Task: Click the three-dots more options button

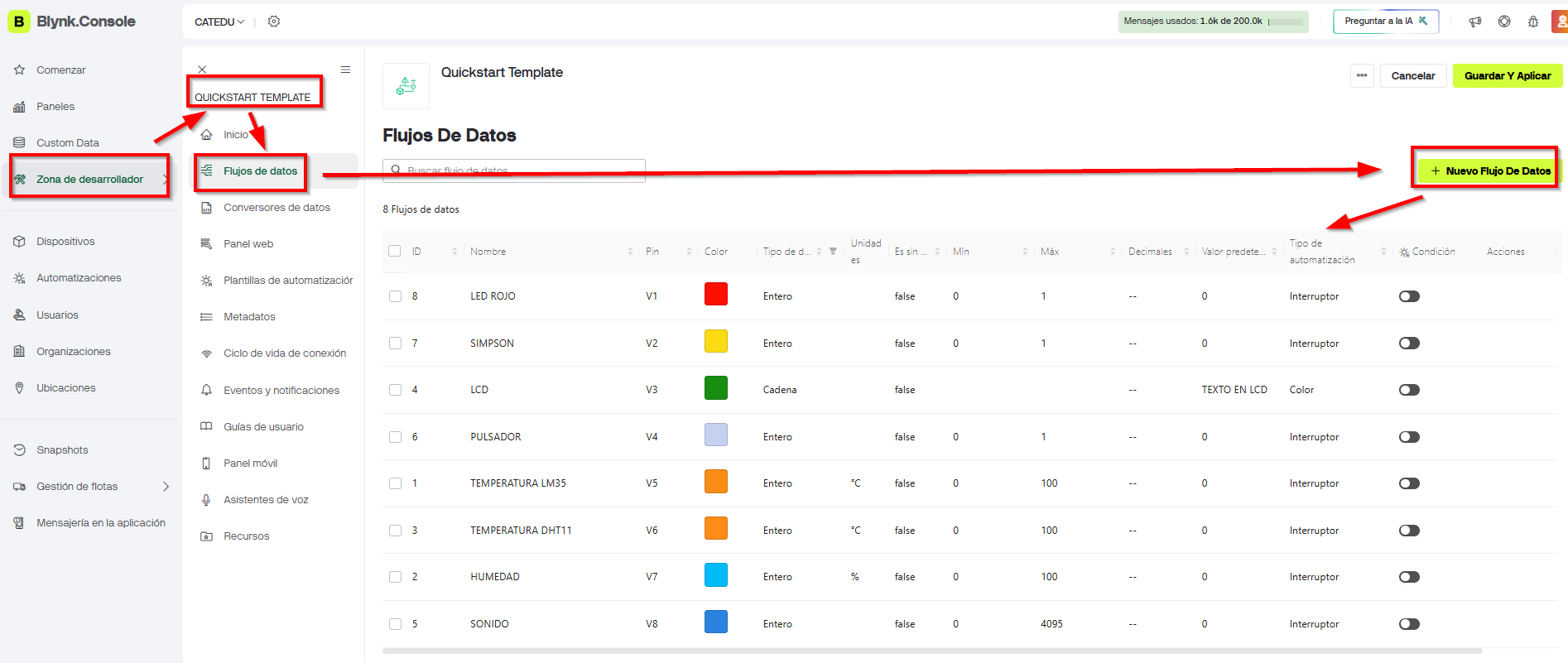Action: tap(1362, 75)
